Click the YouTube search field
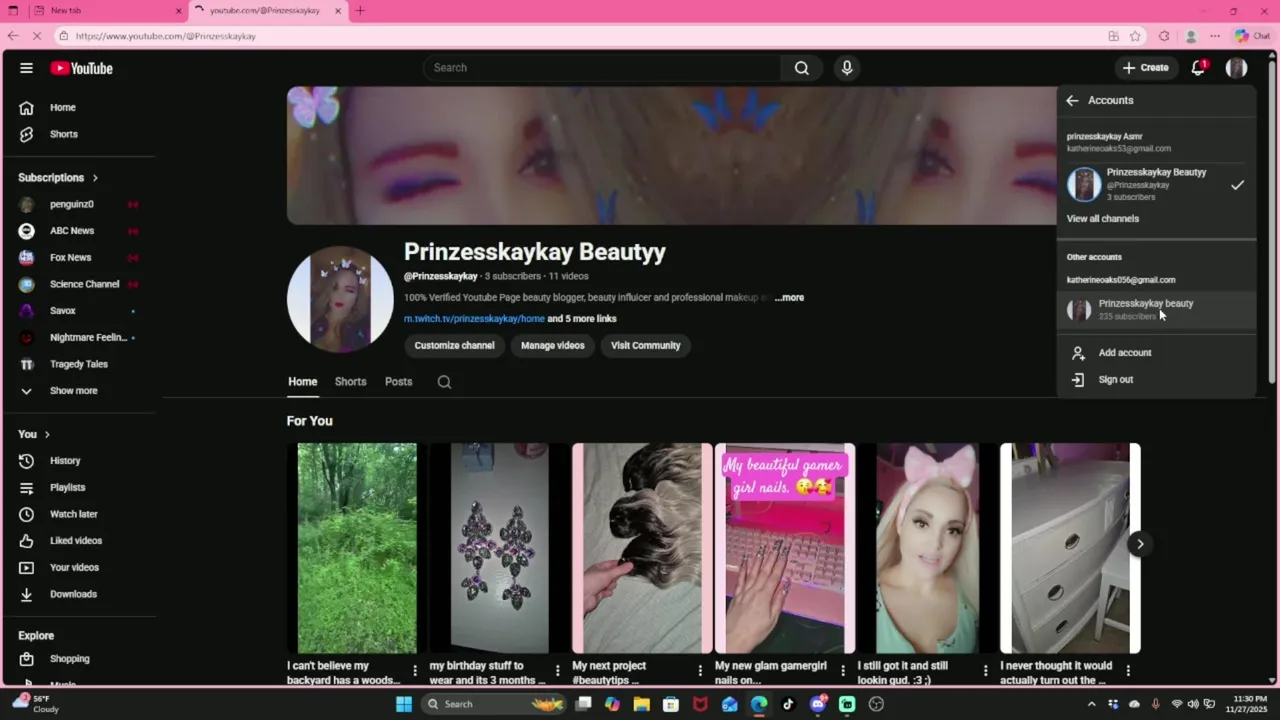The height and width of the screenshot is (720, 1280). pyautogui.click(x=602, y=68)
